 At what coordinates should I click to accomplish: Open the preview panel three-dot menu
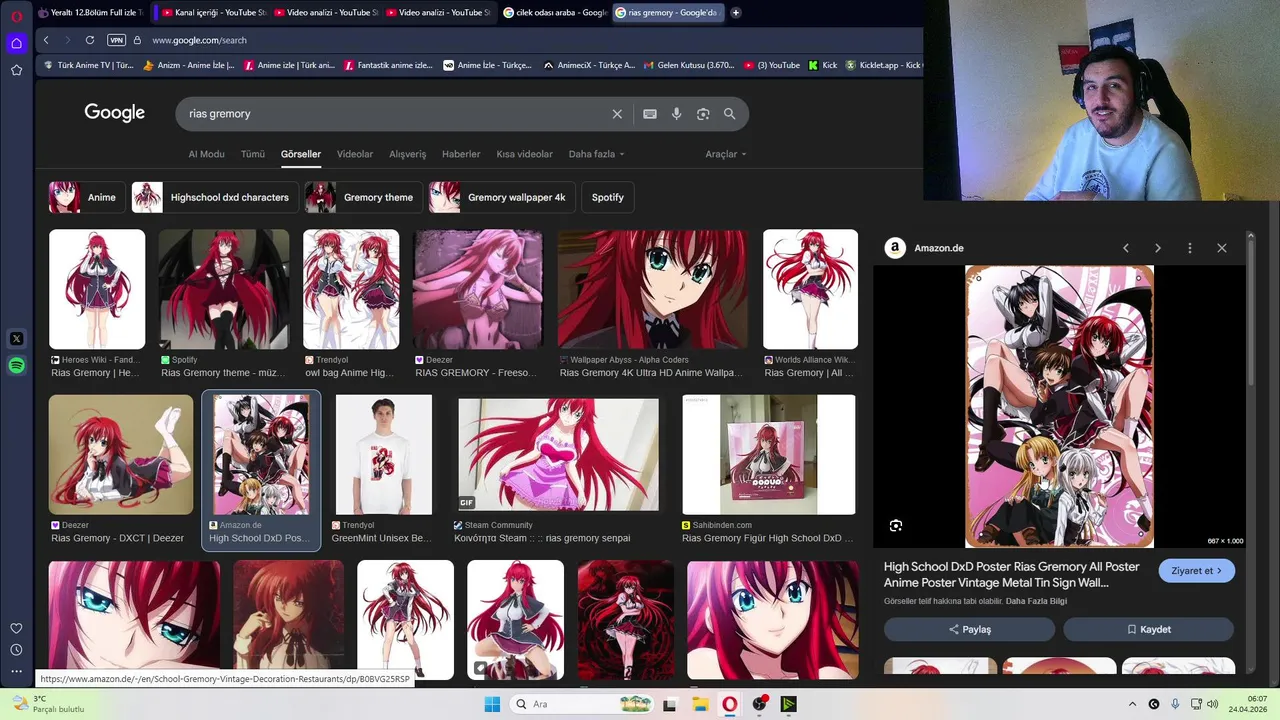[x=1190, y=248]
